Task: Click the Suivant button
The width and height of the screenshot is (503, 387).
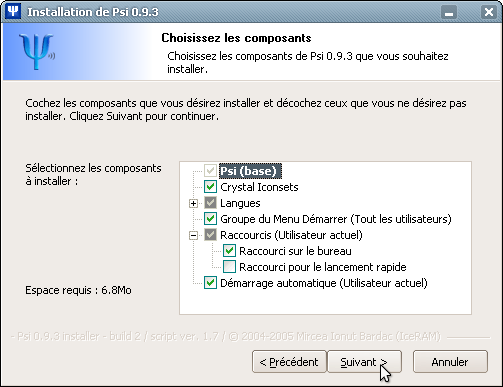Action: tap(365, 362)
